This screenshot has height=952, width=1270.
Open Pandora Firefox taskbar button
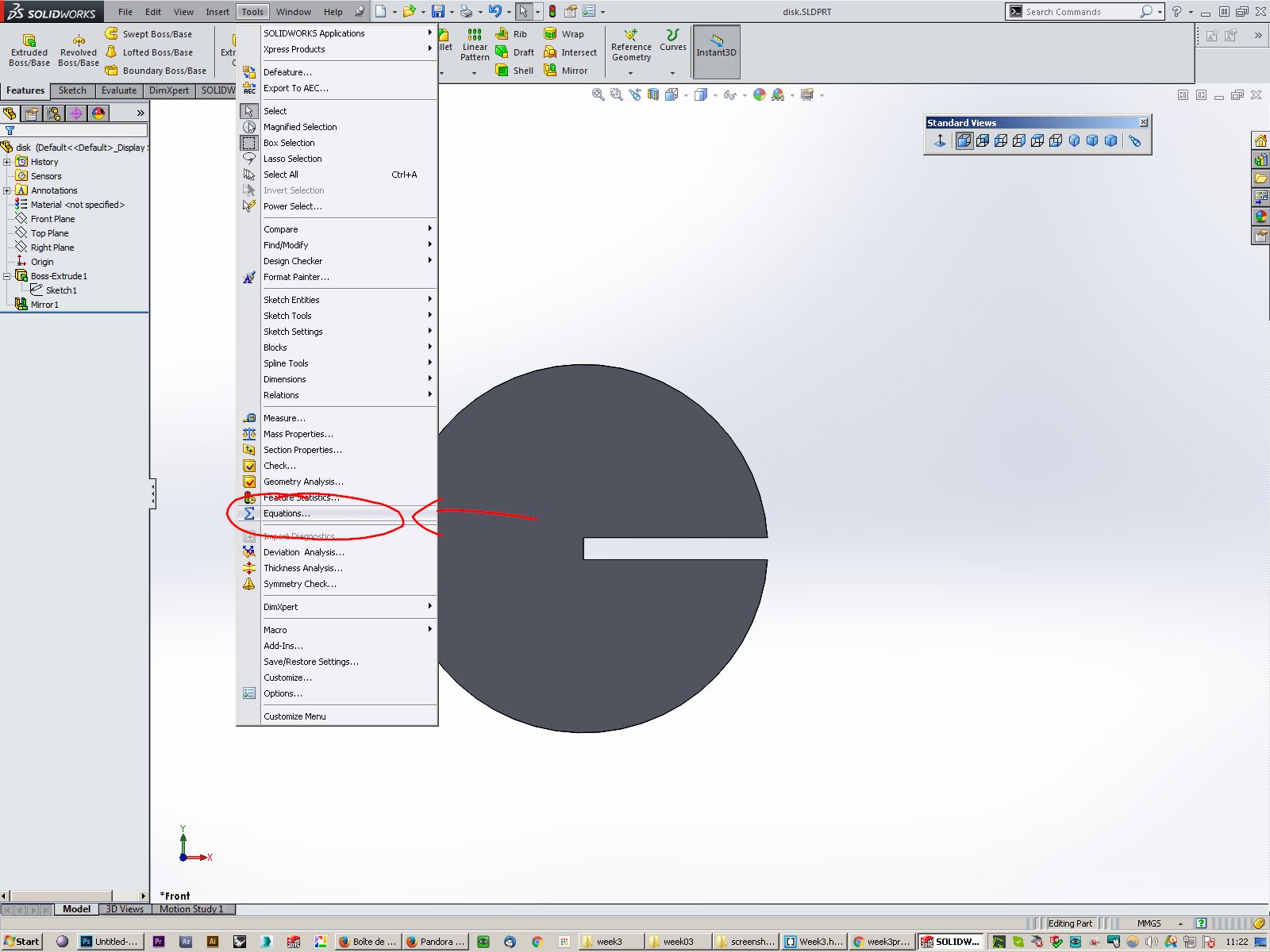click(436, 942)
